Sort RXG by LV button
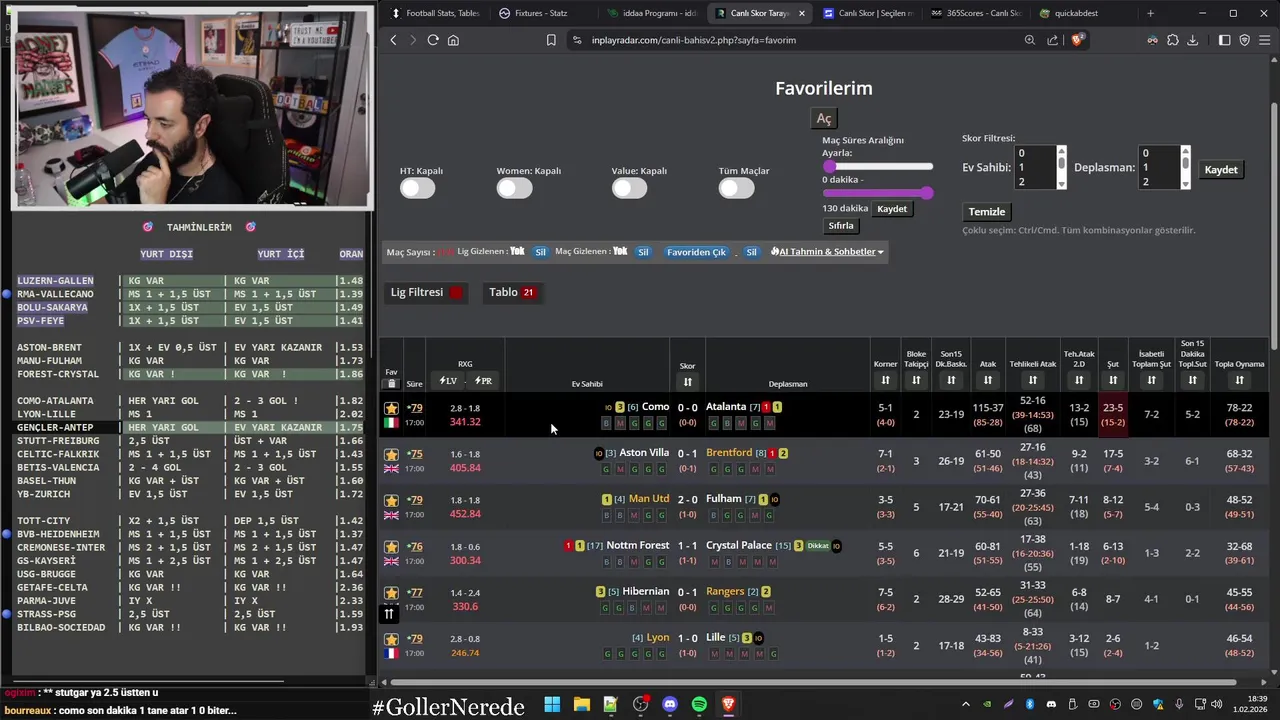This screenshot has width=1280, height=720. [x=448, y=381]
